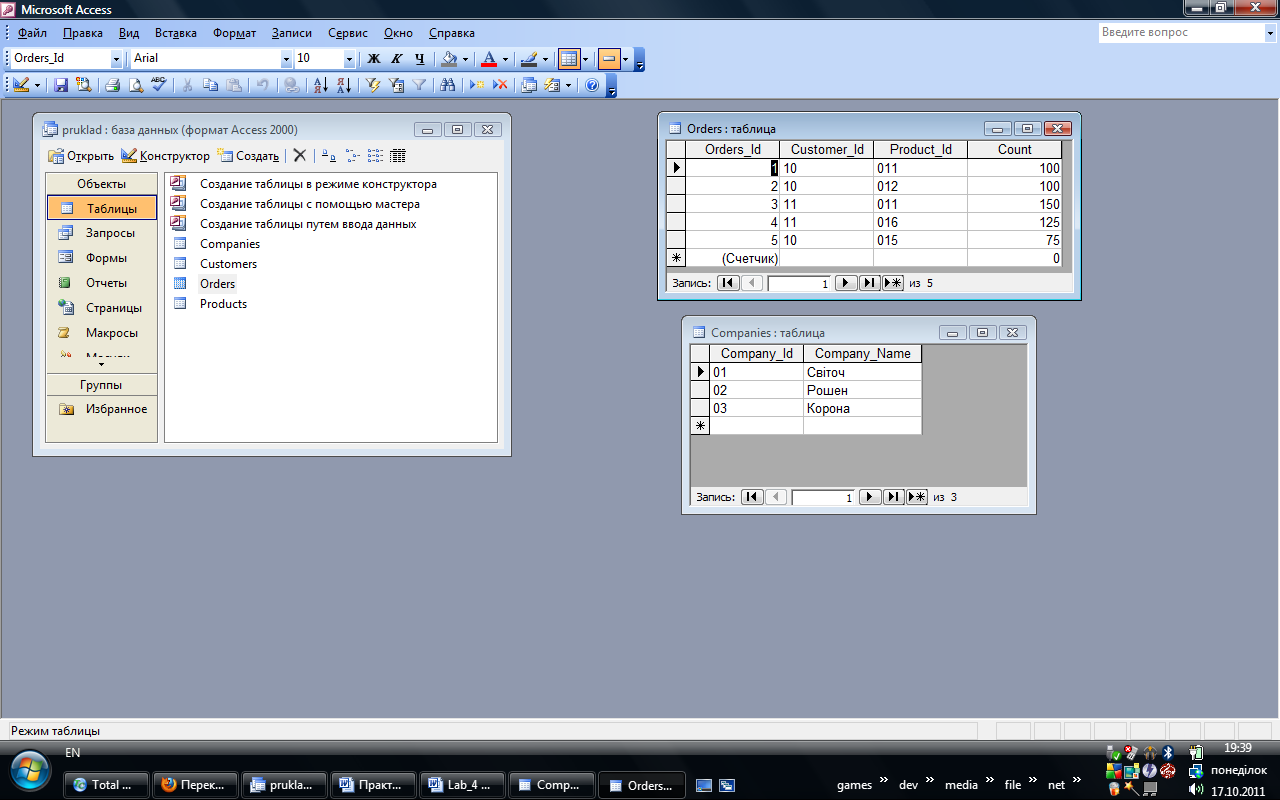Expand the Special Effect dropdown arrow
The image size is (1280, 800).
(x=626, y=59)
